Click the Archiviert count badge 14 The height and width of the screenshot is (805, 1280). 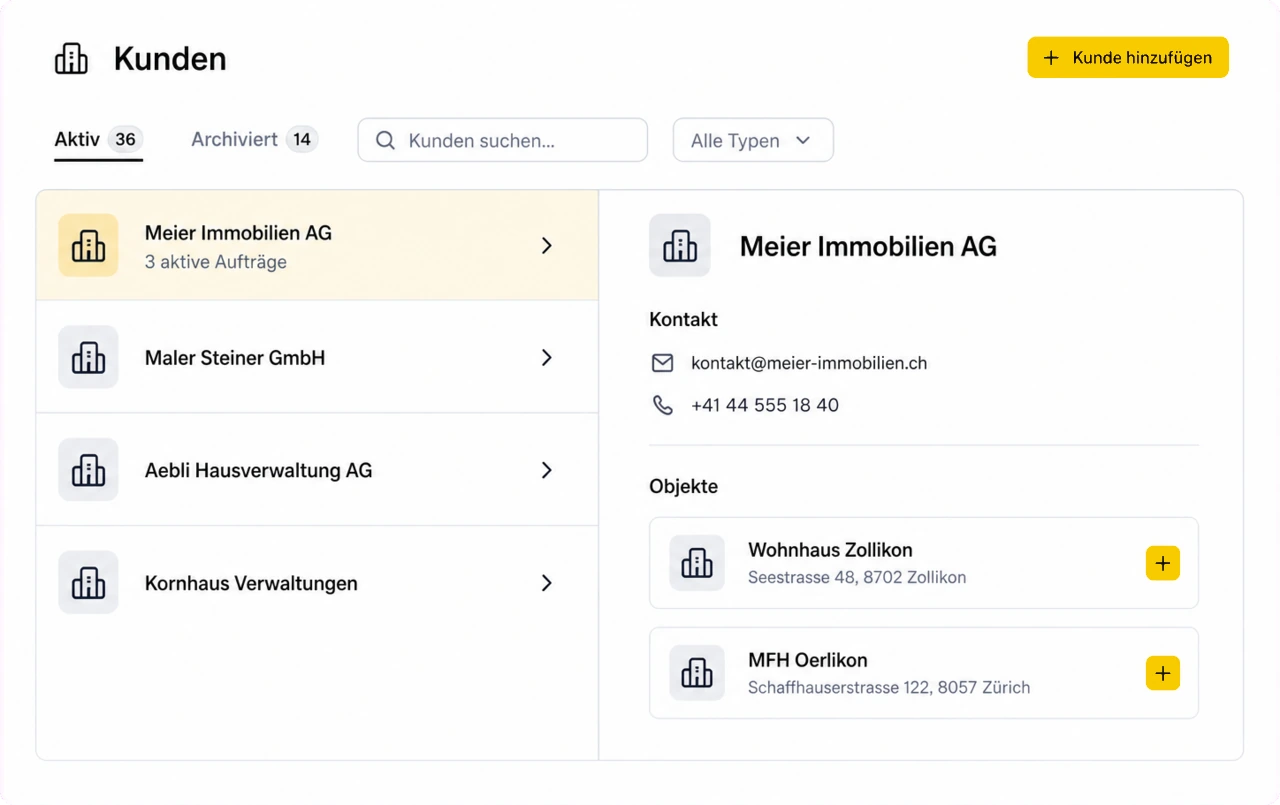point(302,139)
